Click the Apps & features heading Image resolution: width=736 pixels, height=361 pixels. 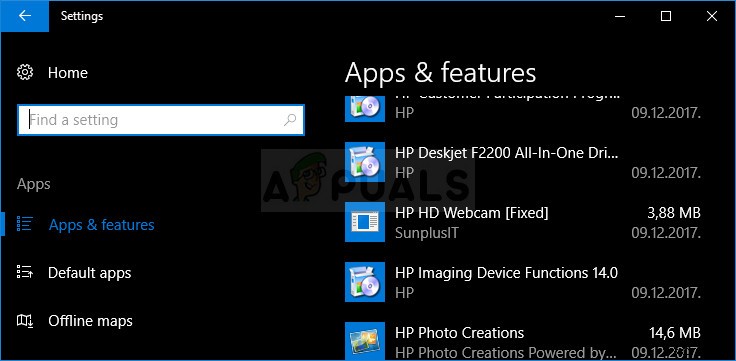click(x=440, y=73)
